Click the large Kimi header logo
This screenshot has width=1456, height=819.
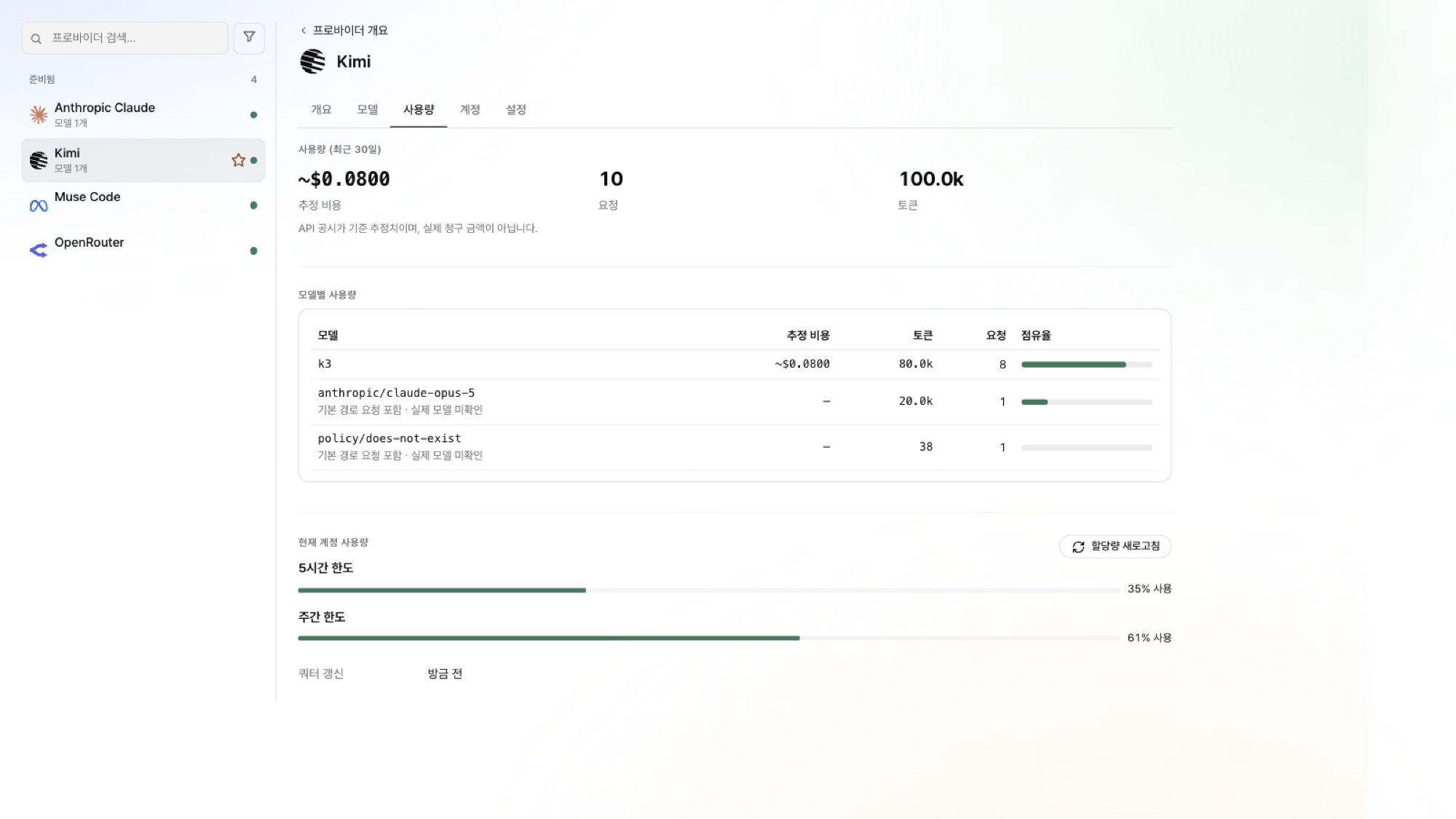pyautogui.click(x=313, y=61)
